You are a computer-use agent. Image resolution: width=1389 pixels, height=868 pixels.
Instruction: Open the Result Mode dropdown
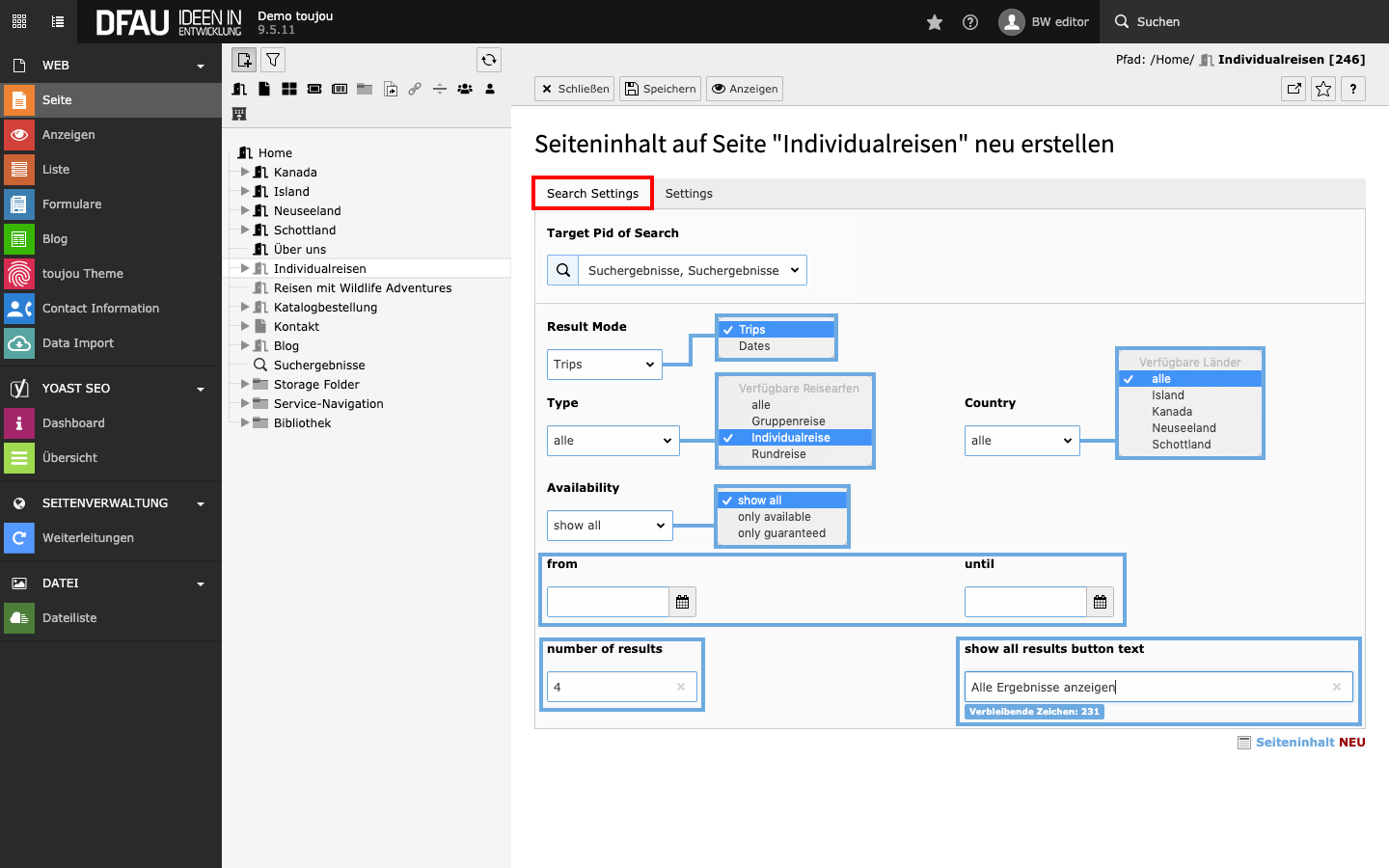604,365
